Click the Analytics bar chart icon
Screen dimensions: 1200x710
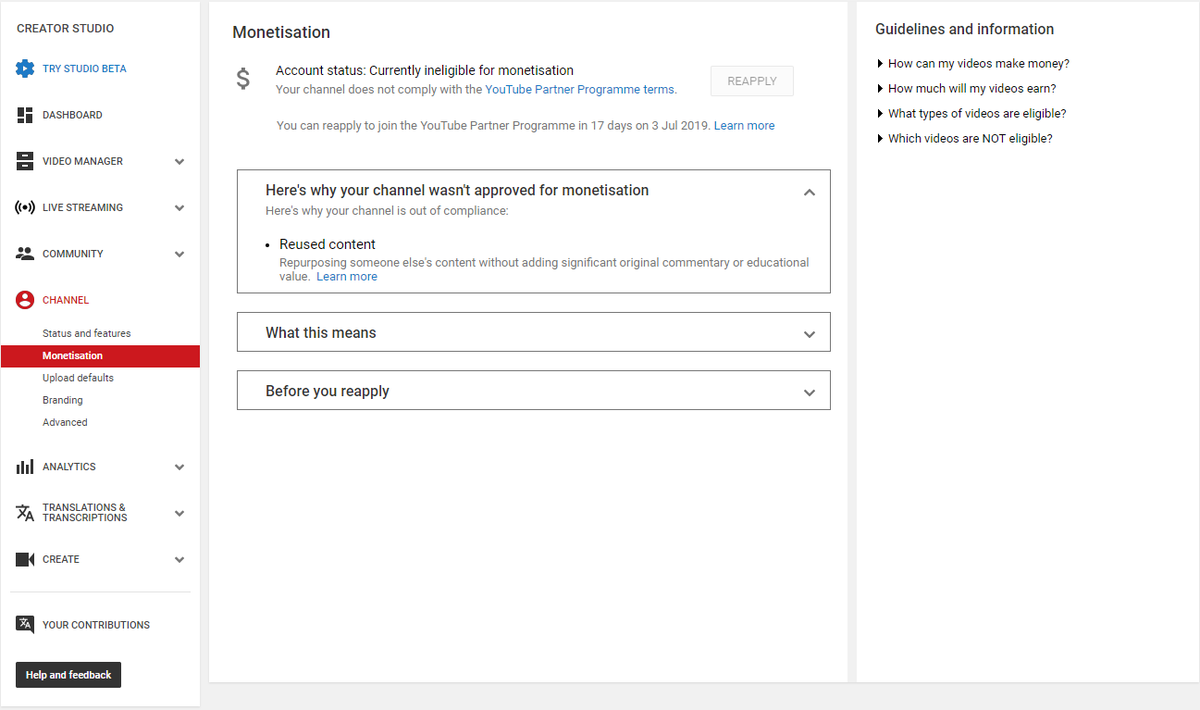click(25, 467)
